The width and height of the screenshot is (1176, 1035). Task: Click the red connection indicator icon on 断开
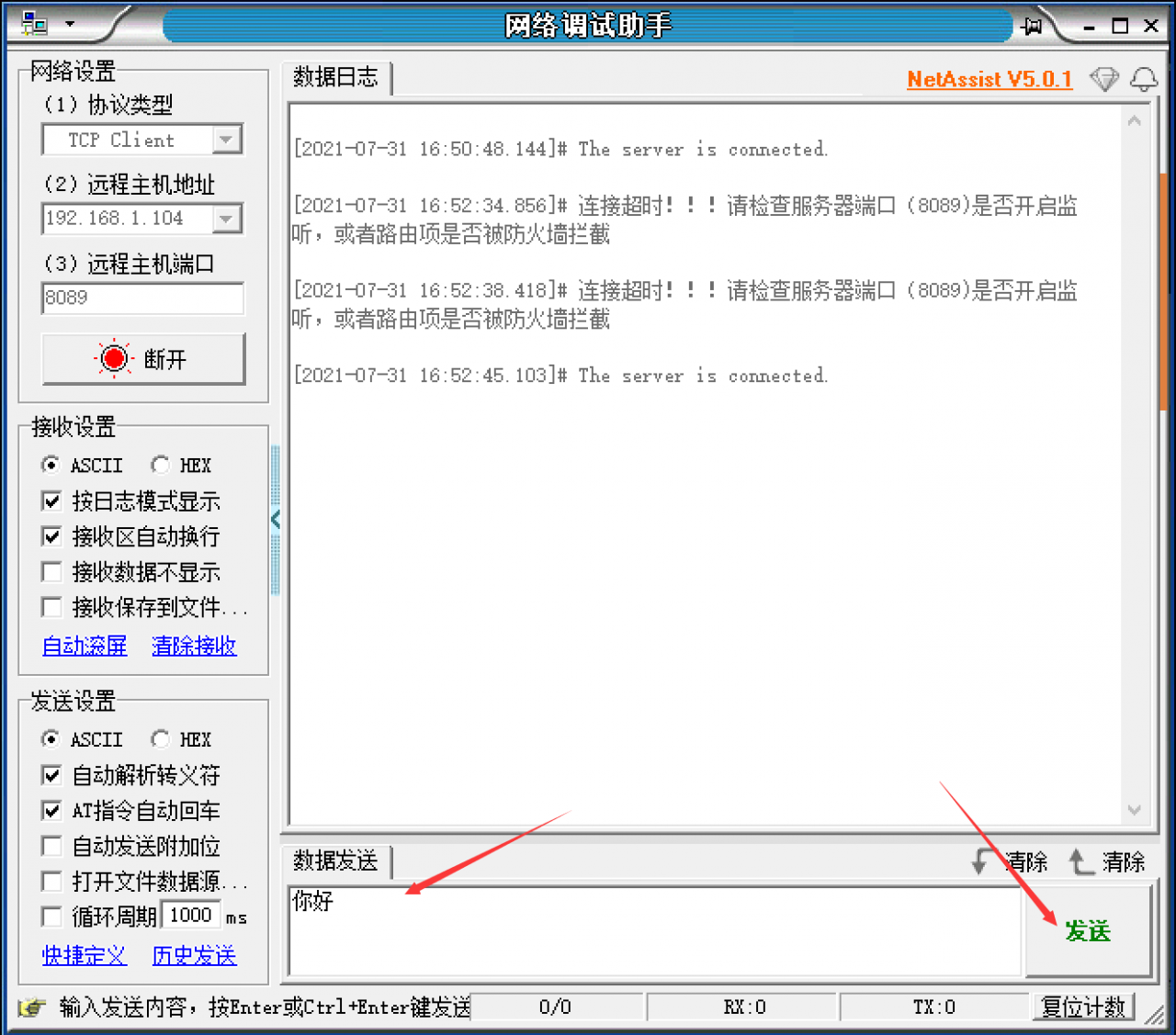point(114,358)
